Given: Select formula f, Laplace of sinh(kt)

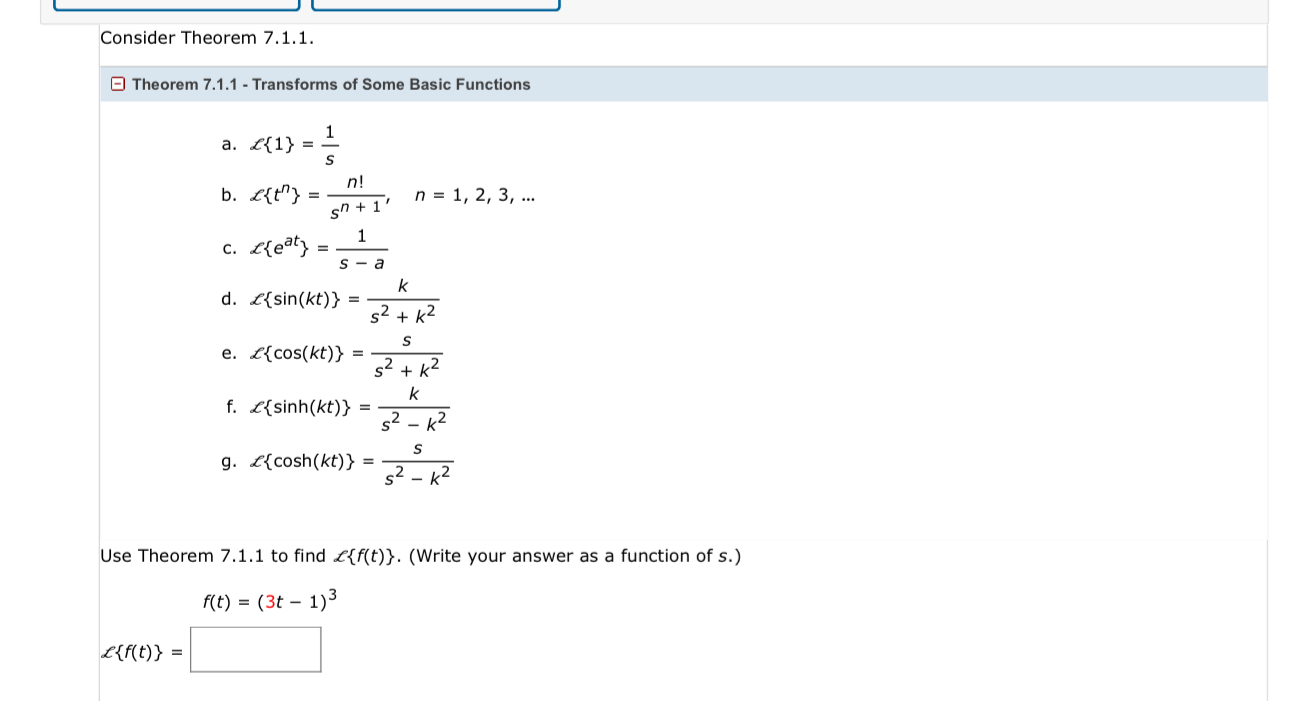Looking at the screenshot, I should click(x=340, y=406).
